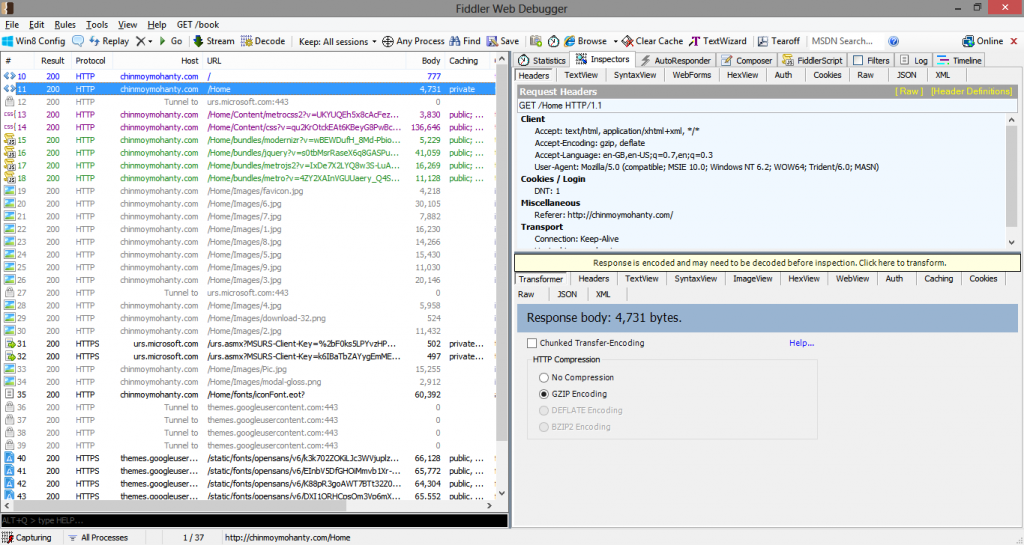Open the View menu

pyautogui.click(x=127, y=25)
